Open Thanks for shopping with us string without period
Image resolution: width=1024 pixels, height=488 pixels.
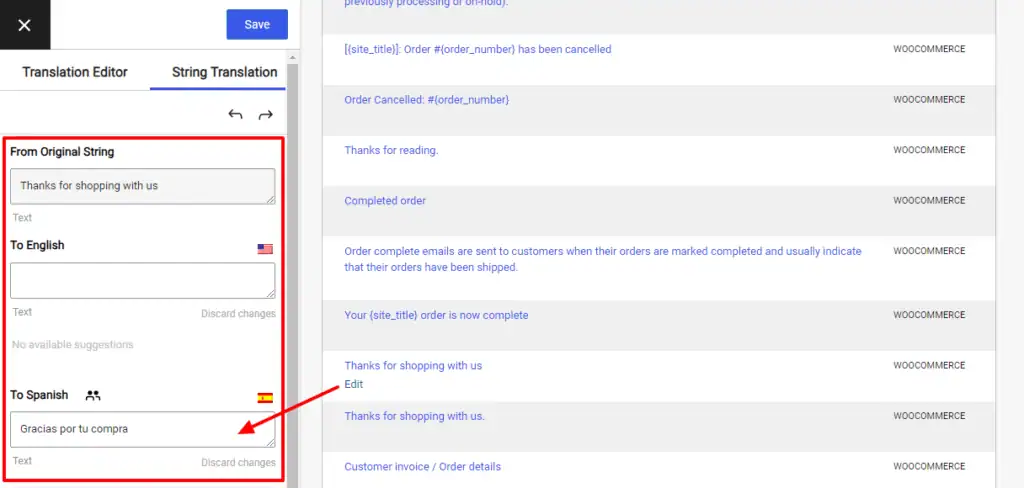(x=413, y=365)
